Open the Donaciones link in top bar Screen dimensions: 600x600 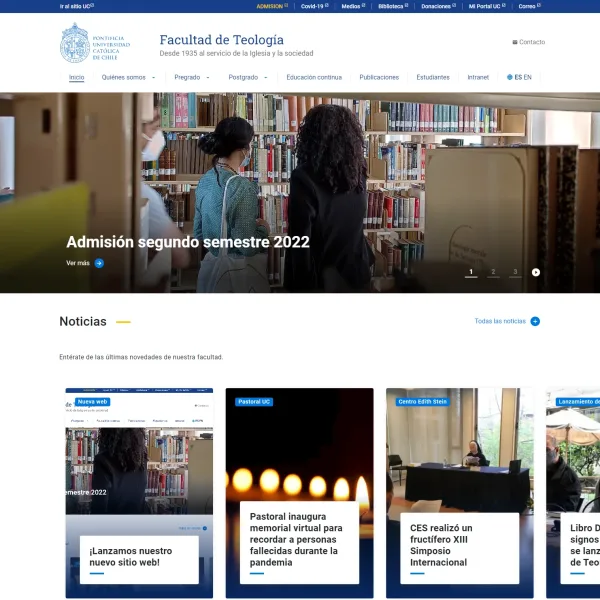tap(439, 6)
